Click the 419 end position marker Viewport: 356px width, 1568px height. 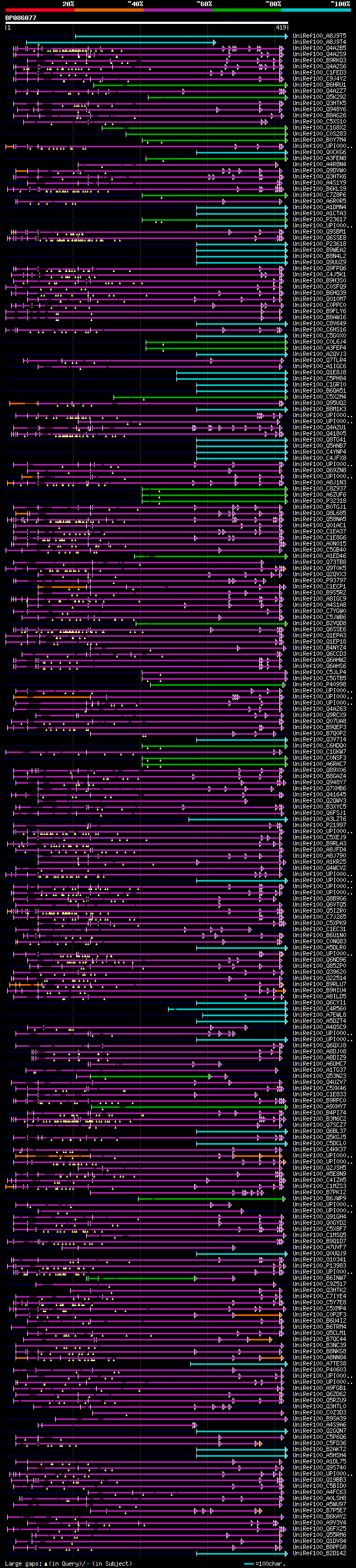point(280,27)
